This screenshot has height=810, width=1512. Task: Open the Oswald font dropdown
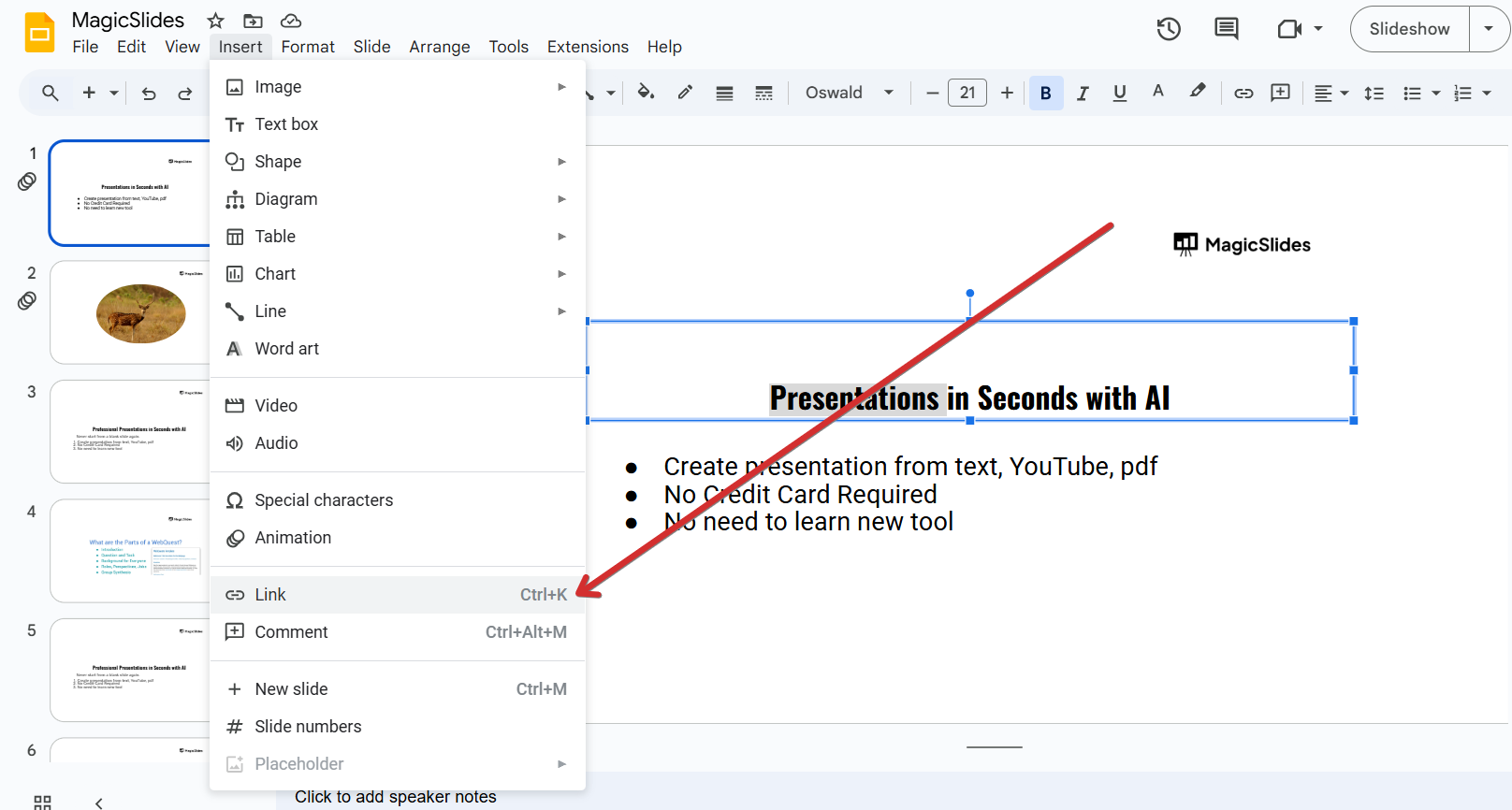850,93
